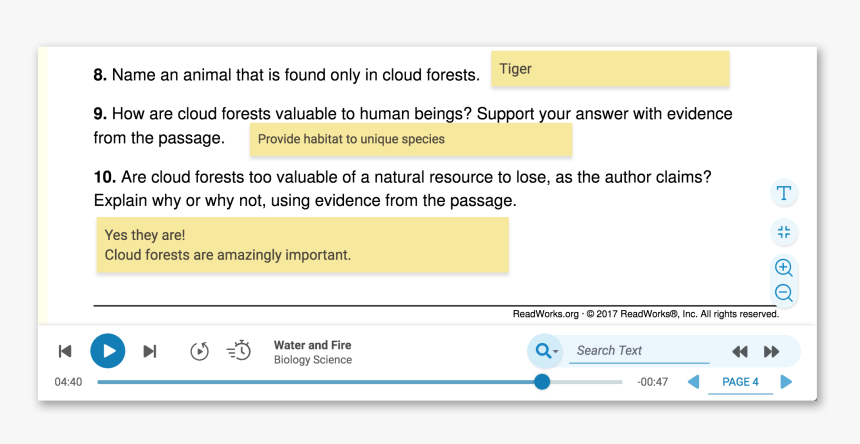Jump to the next search result
Screen dimensions: 860x444
pos(772,351)
